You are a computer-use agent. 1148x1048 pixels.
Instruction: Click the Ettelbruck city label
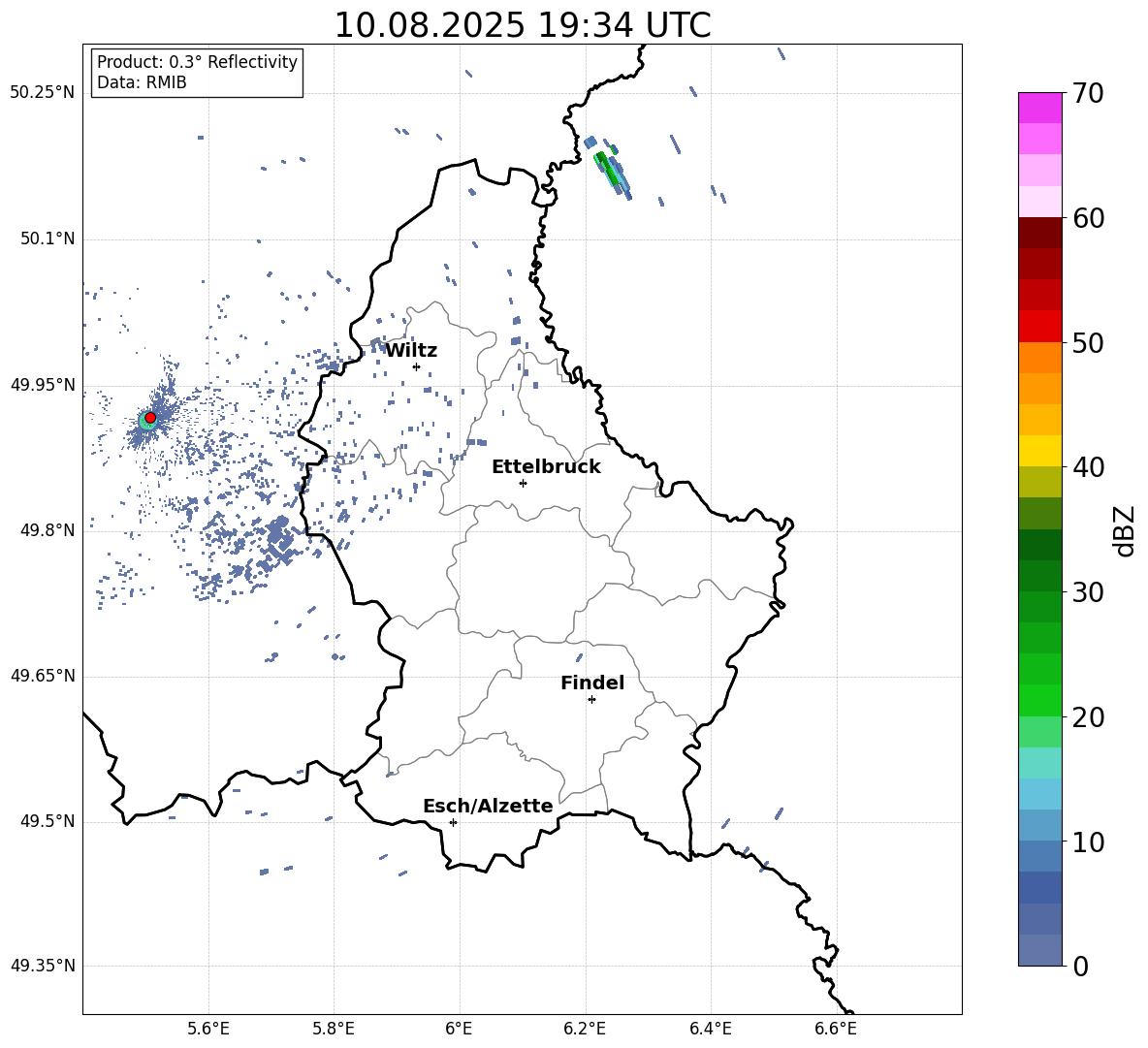[546, 467]
